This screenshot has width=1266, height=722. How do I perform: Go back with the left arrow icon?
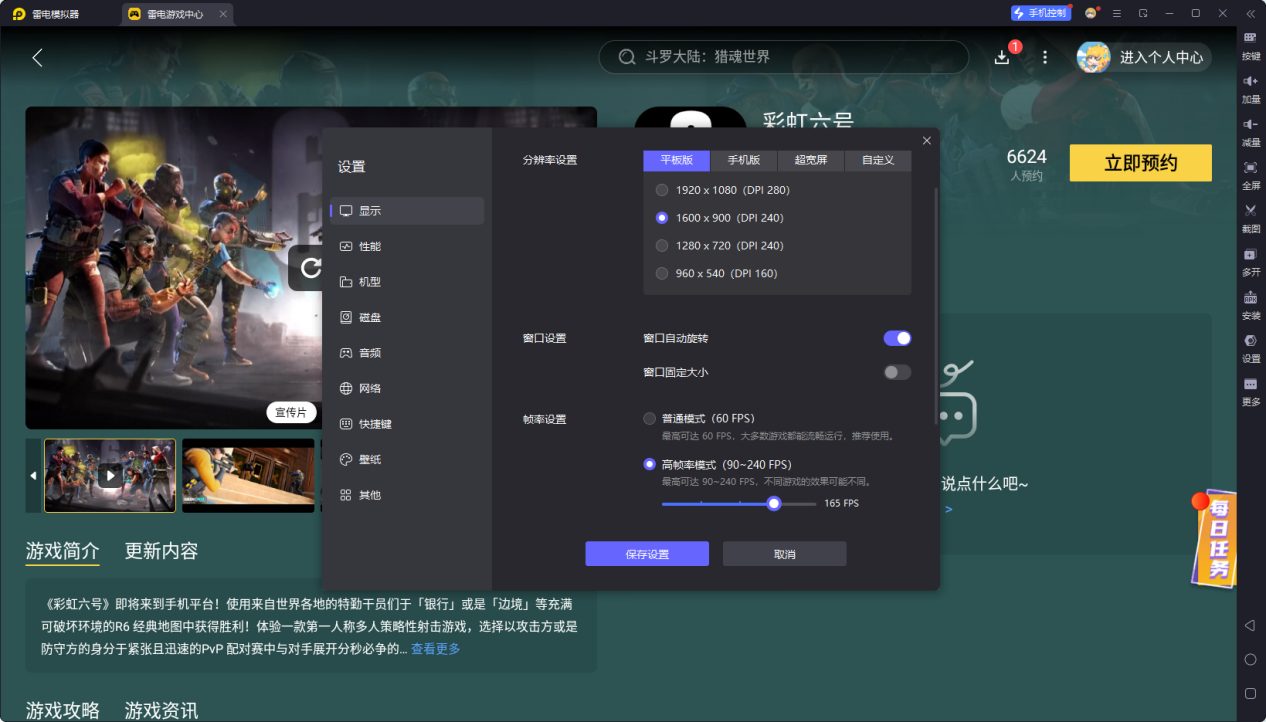coord(37,57)
